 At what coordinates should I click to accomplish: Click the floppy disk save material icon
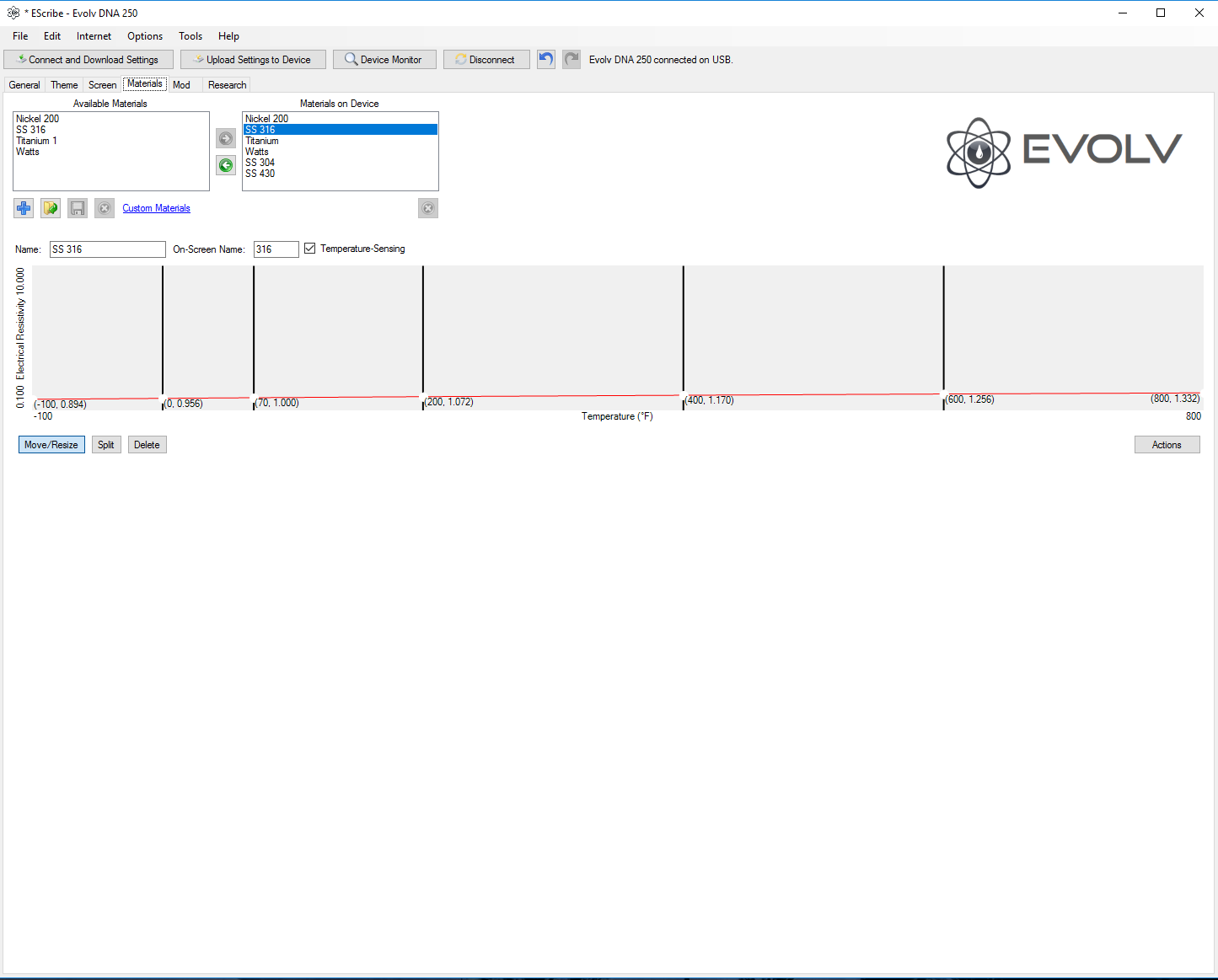coord(78,208)
